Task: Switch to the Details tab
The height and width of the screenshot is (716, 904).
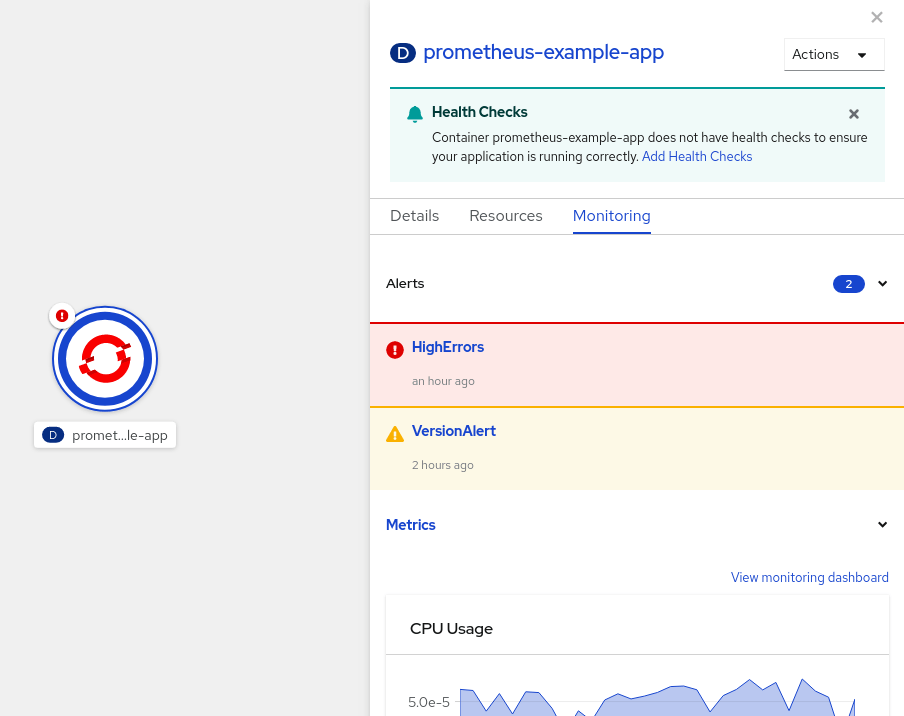Action: click(413, 215)
